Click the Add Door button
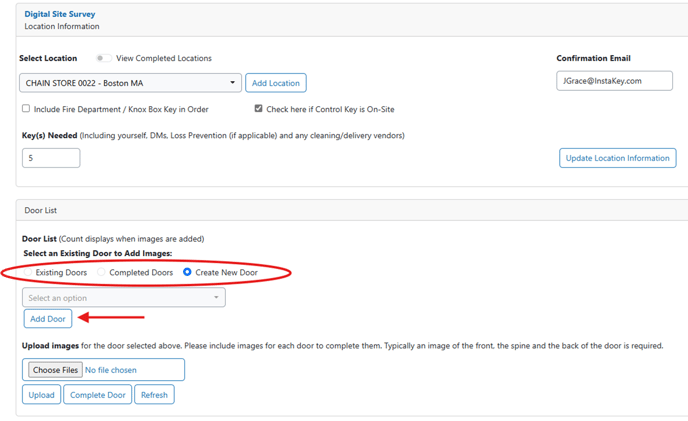Image resolution: width=688 pixels, height=421 pixels. (x=48, y=319)
